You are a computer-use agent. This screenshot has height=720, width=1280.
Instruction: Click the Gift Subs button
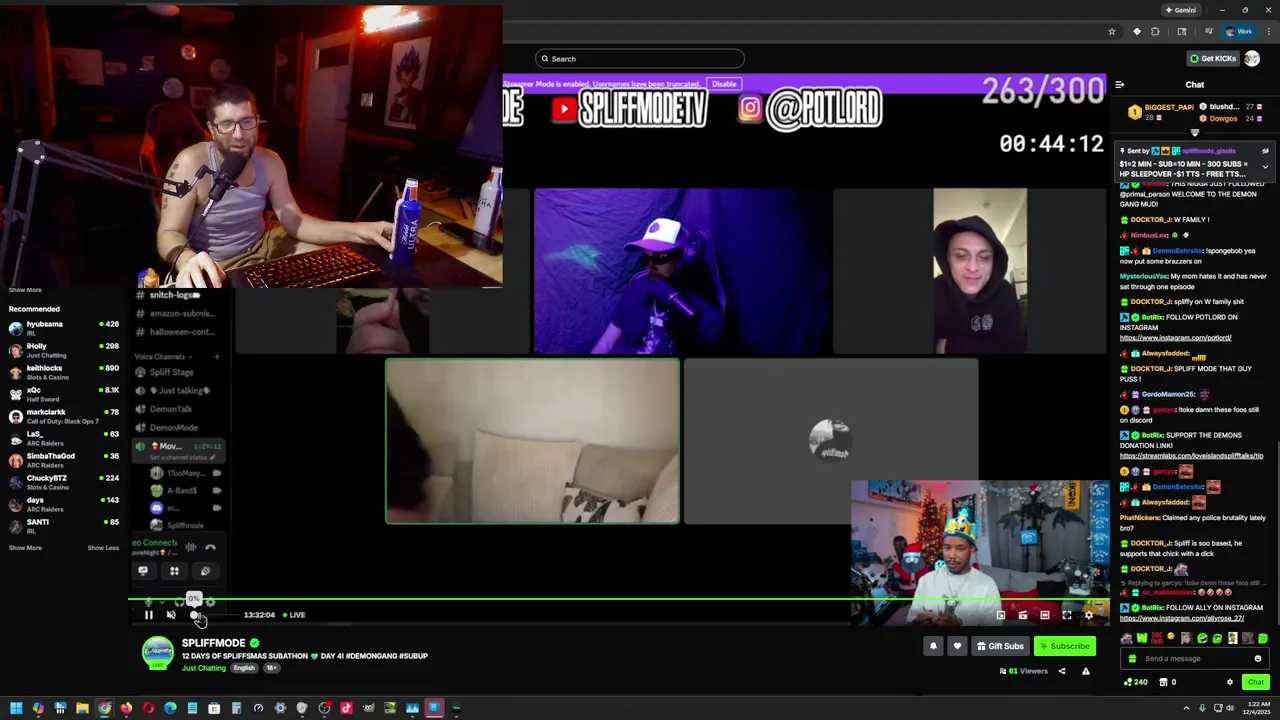coord(1000,646)
